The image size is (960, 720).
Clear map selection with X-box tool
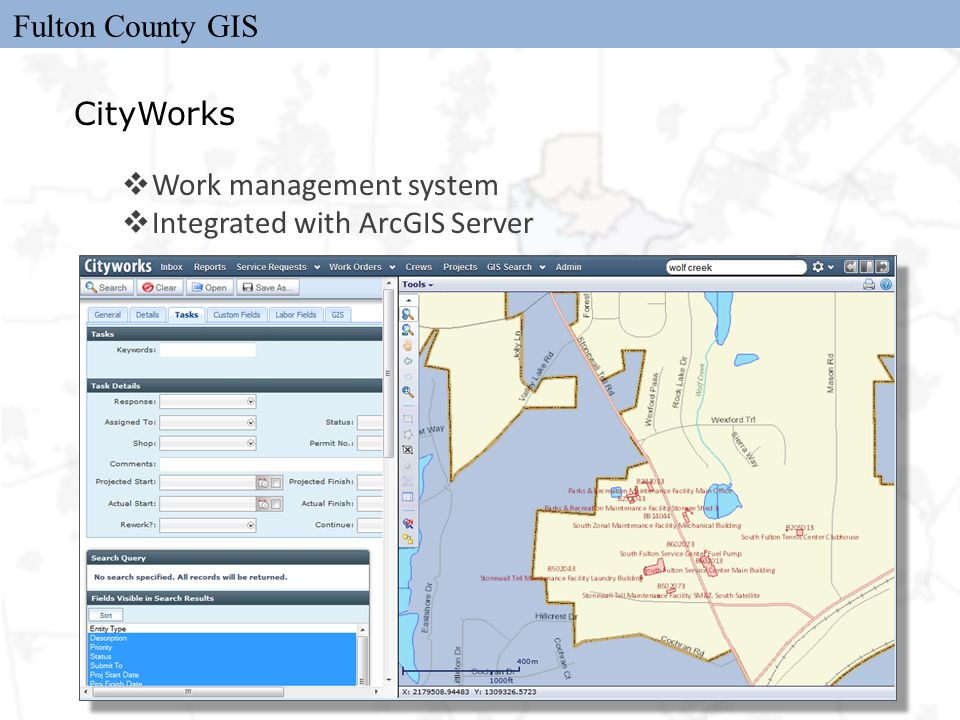click(408, 449)
